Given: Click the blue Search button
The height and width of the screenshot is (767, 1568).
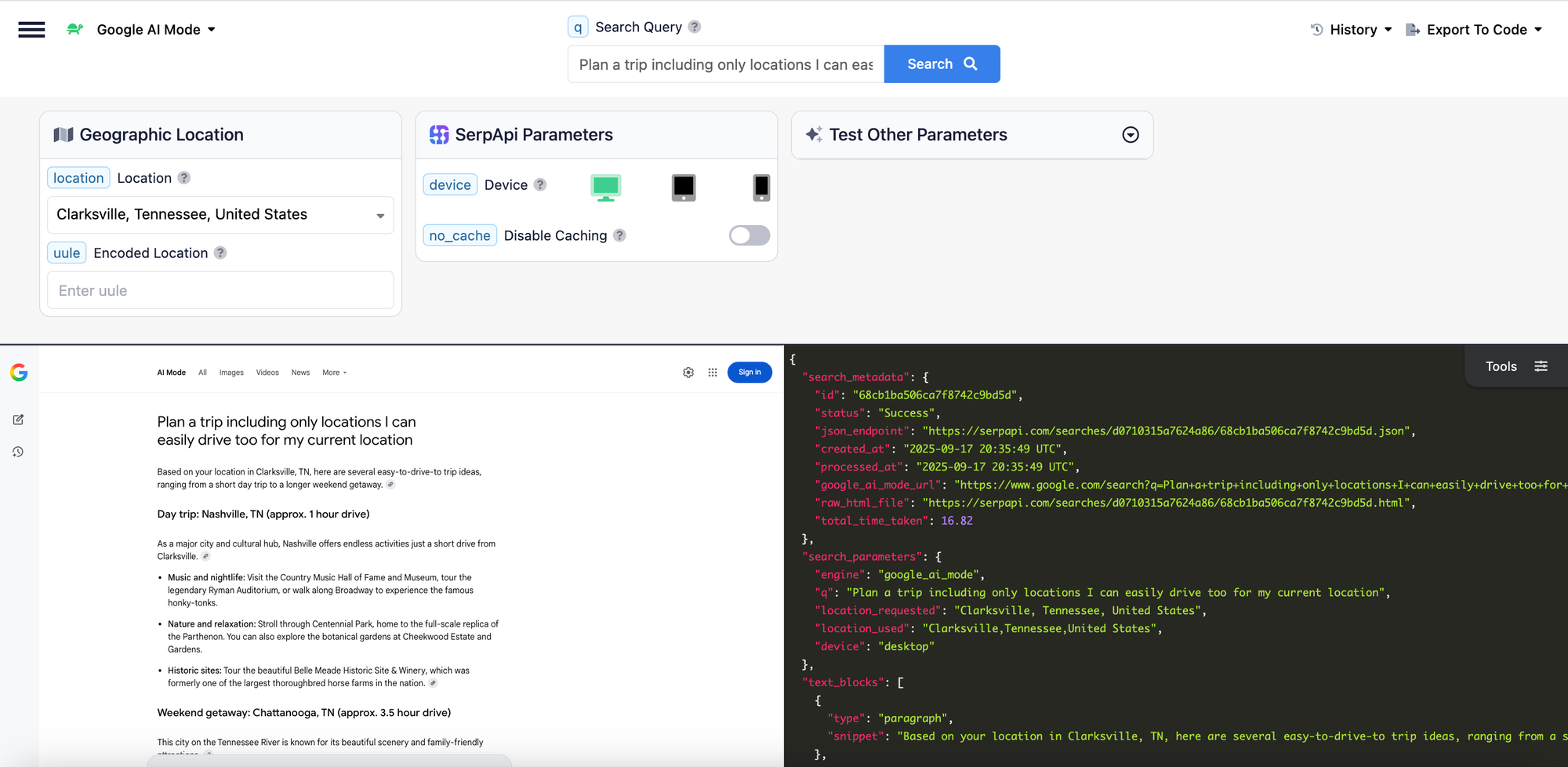Looking at the screenshot, I should (942, 64).
